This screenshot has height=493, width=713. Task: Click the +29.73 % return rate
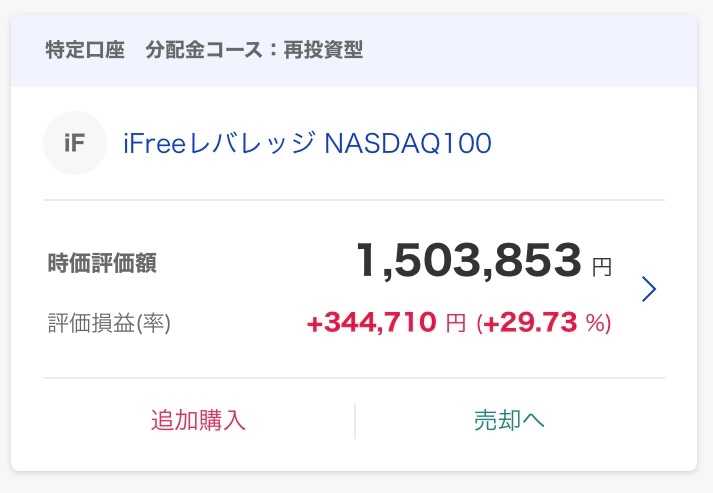[x=544, y=322]
